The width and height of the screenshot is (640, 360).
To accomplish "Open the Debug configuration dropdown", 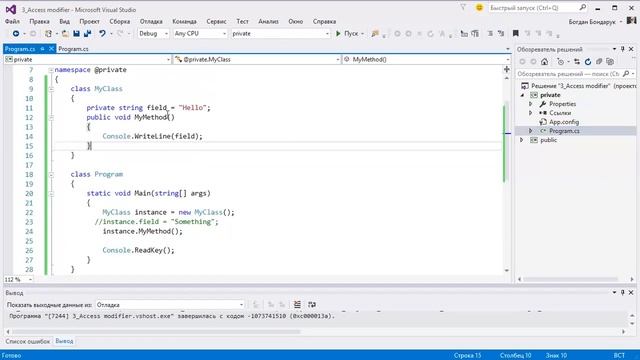I will tap(153, 33).
